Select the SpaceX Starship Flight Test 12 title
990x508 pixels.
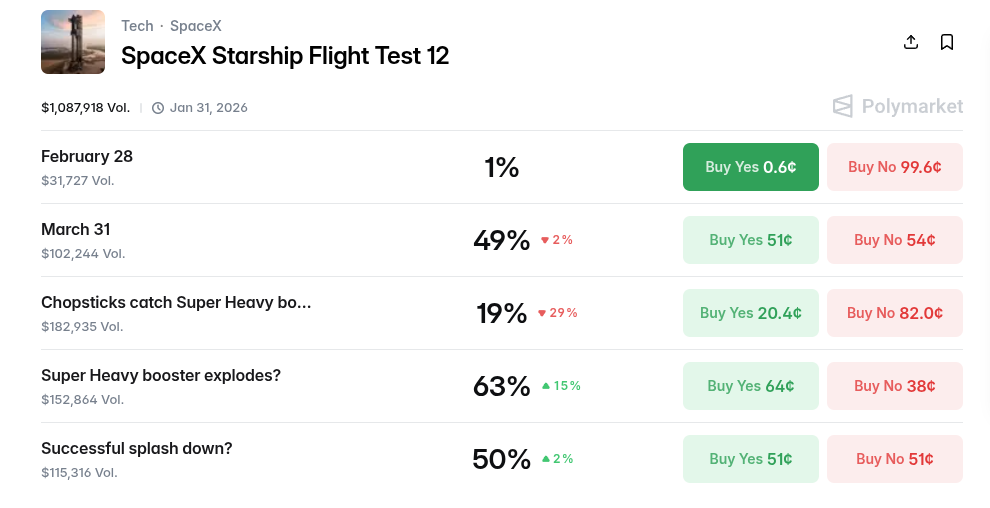(x=285, y=56)
